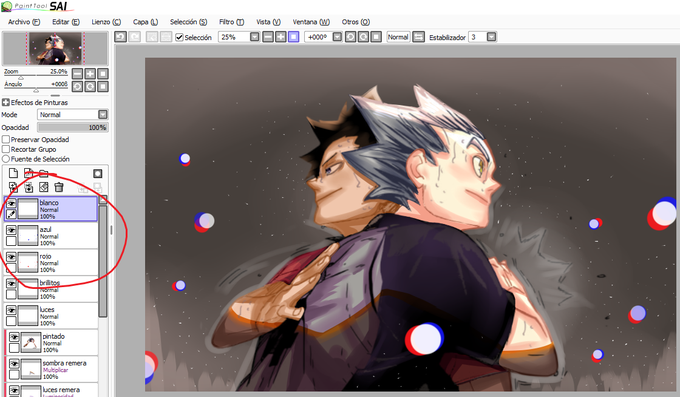This screenshot has width=680, height=397.
Task: Select the luces layer
Action: click(x=51, y=316)
